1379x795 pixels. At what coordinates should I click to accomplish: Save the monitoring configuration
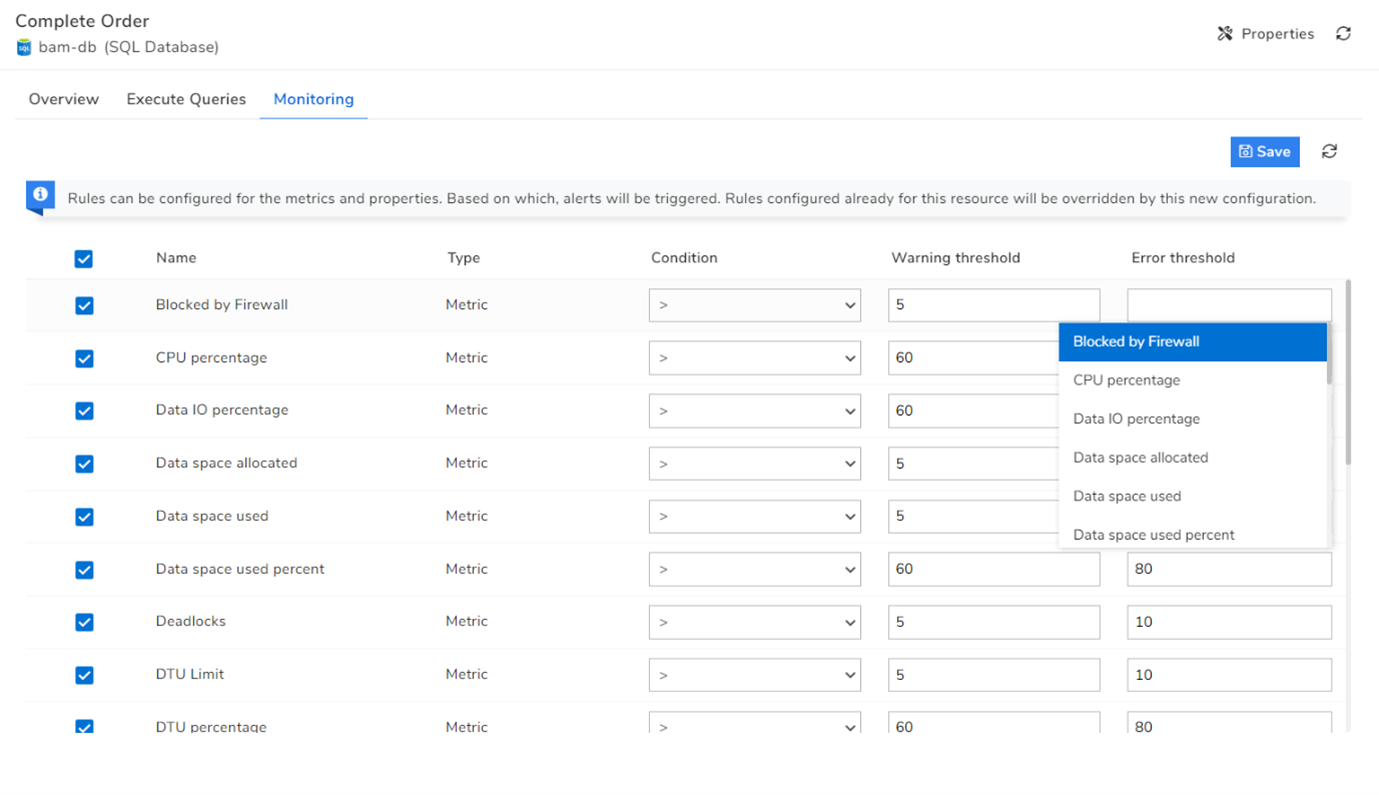[1265, 151]
